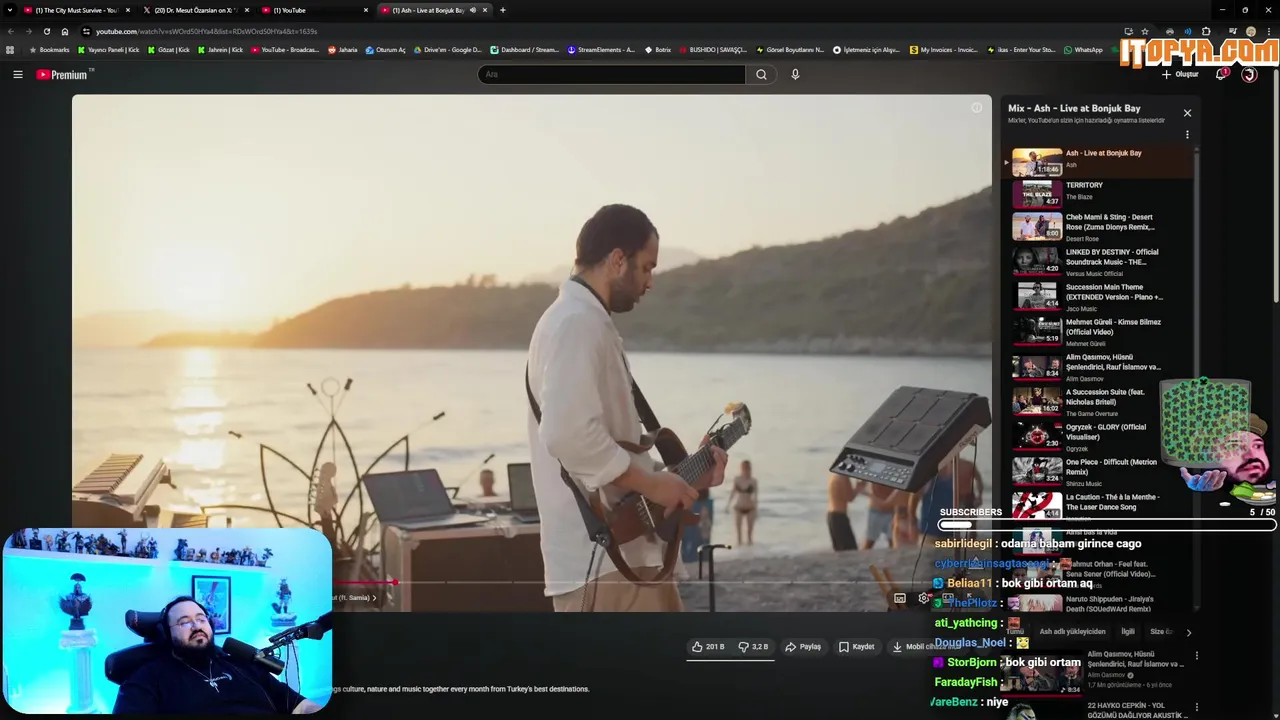This screenshot has height=720, width=1280.
Task: Go to browser home page
Action: 65,31
